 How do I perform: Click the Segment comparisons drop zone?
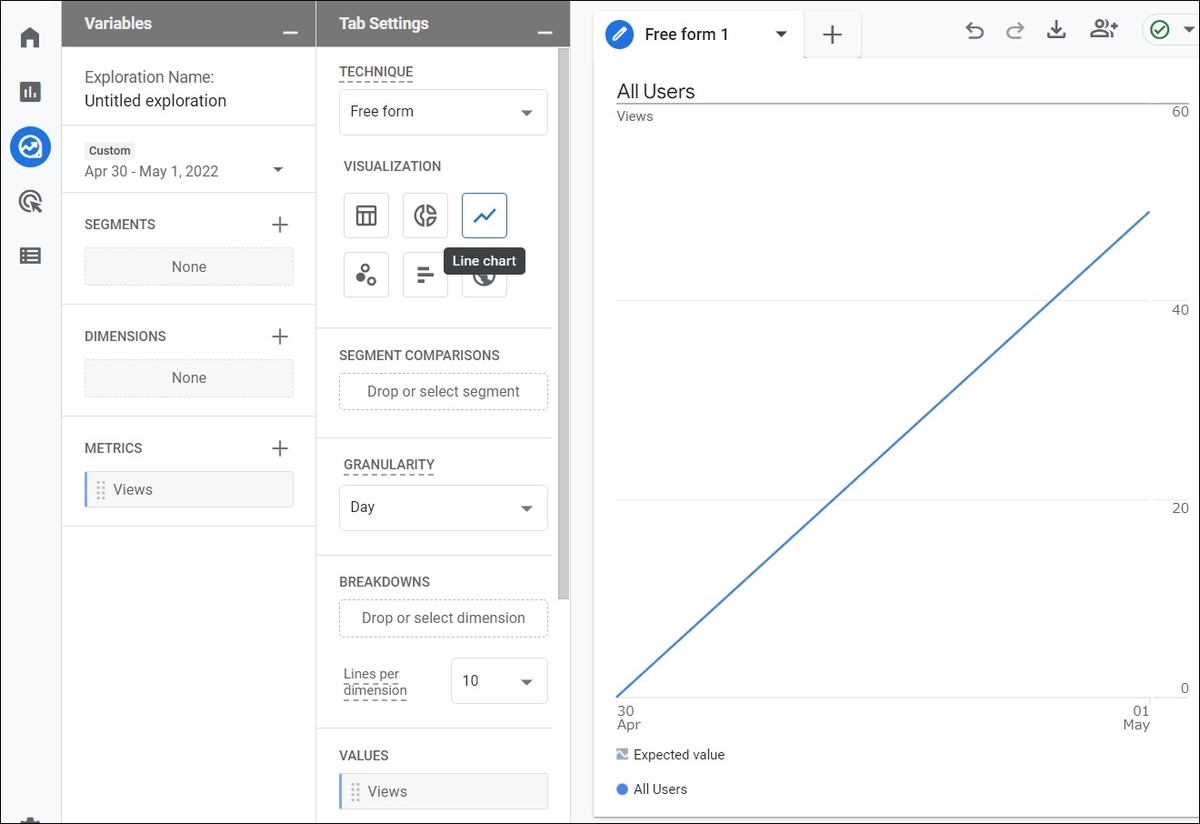tap(443, 392)
